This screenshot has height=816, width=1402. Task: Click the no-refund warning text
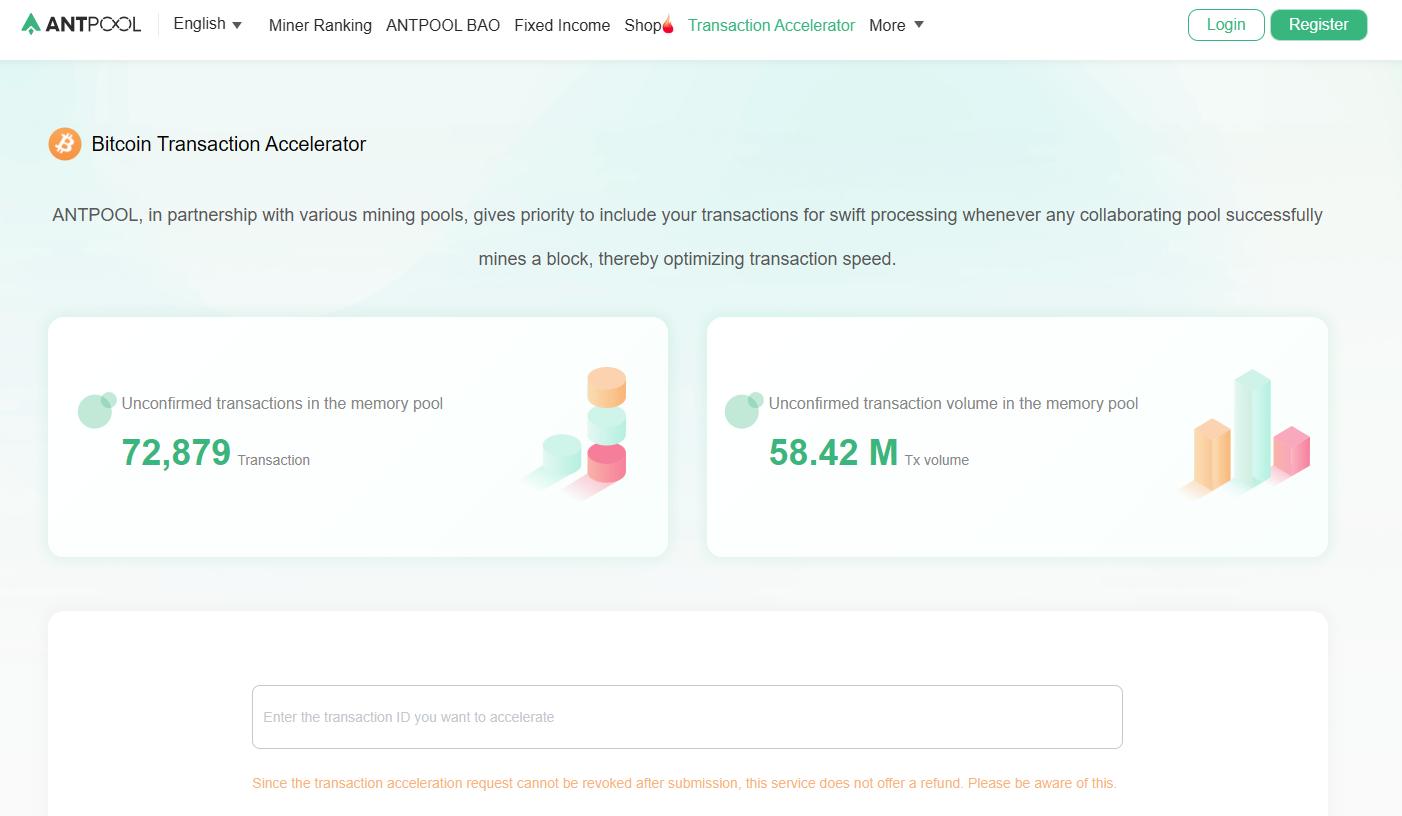(684, 783)
